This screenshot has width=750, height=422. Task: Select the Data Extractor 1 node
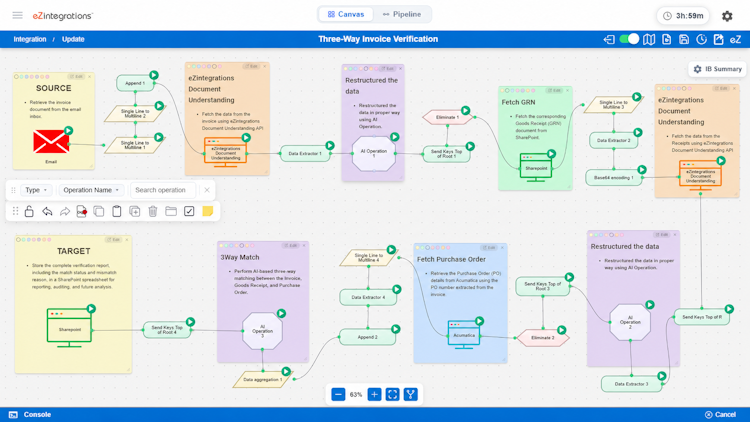click(x=305, y=154)
